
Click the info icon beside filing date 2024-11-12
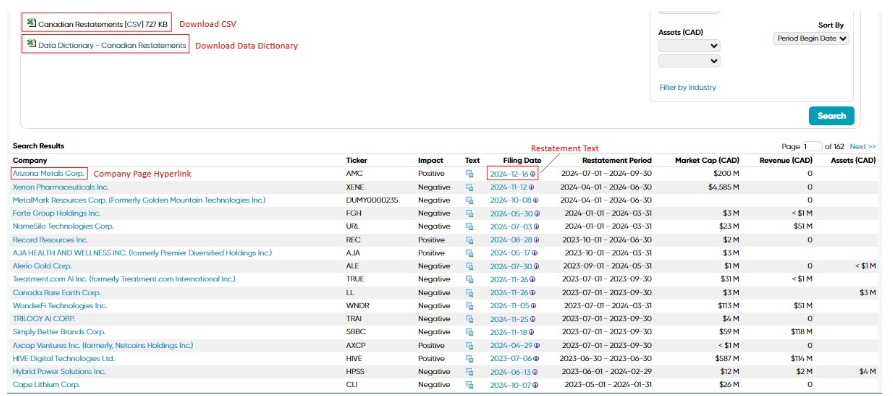(532, 187)
